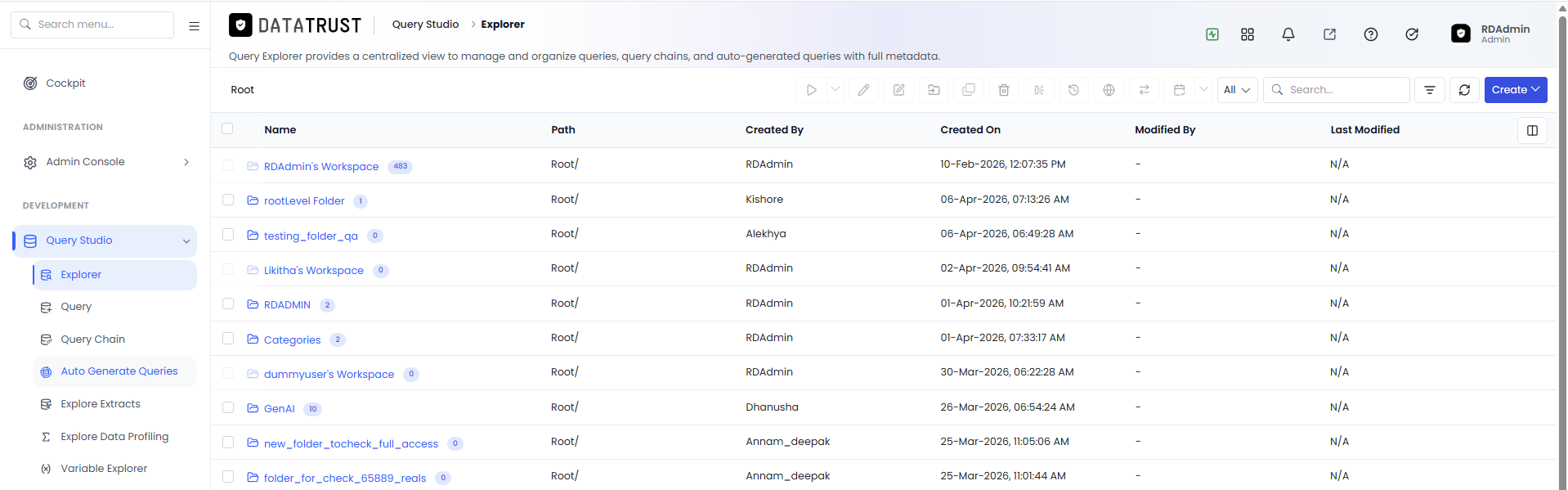The image size is (1568, 490).
Task: Click the trash delete toolbar icon
Action: tap(1004, 90)
